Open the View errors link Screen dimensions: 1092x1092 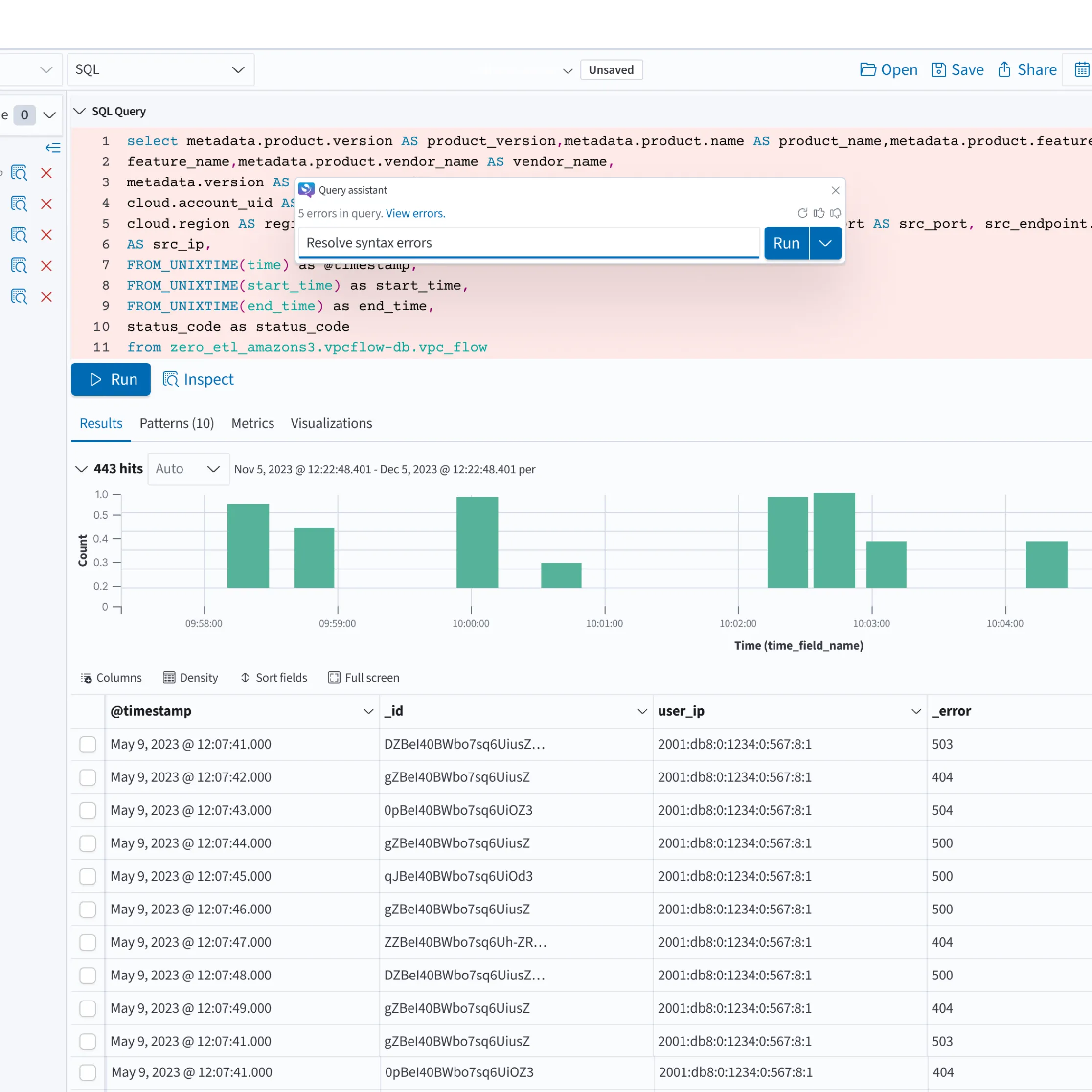pos(415,213)
